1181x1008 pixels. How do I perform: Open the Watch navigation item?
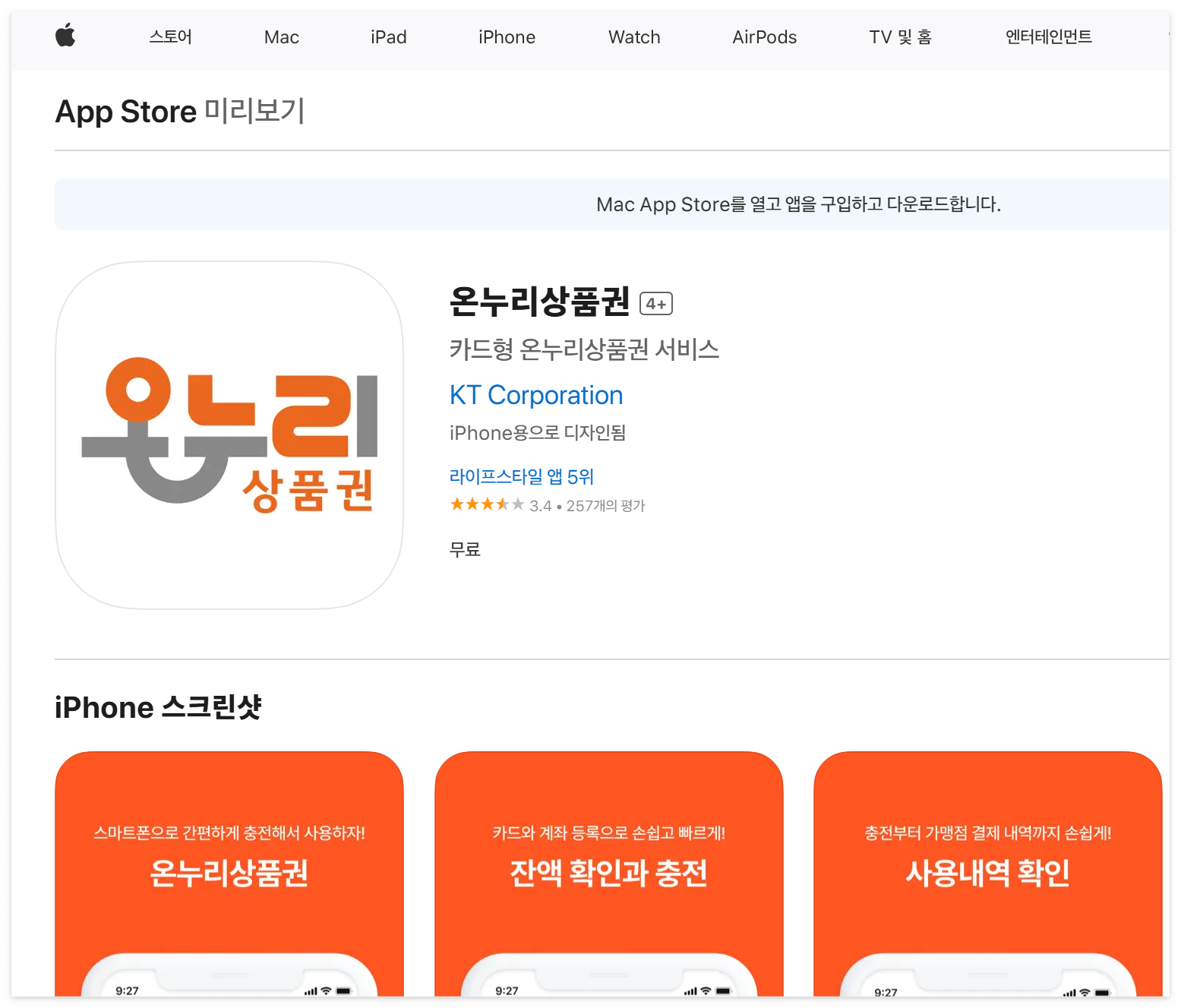(633, 36)
